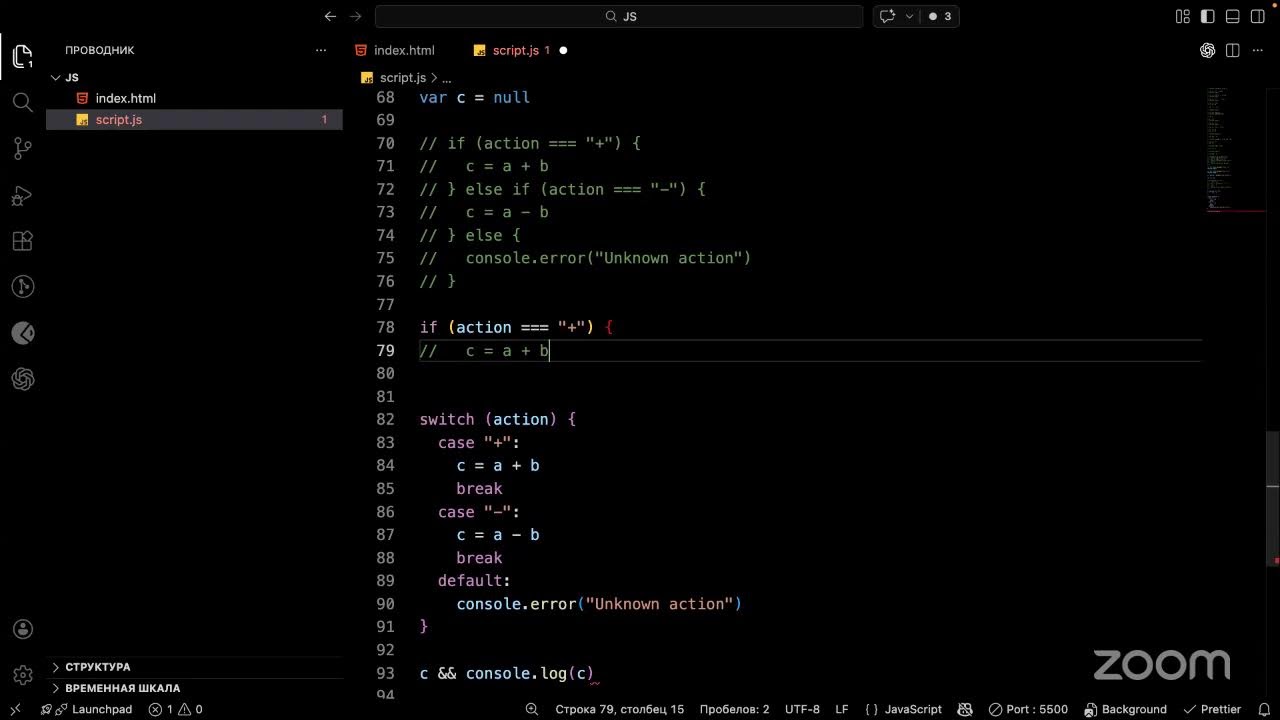Change indentation Пробелов: 2 setting
1280x720 pixels.
(734, 709)
